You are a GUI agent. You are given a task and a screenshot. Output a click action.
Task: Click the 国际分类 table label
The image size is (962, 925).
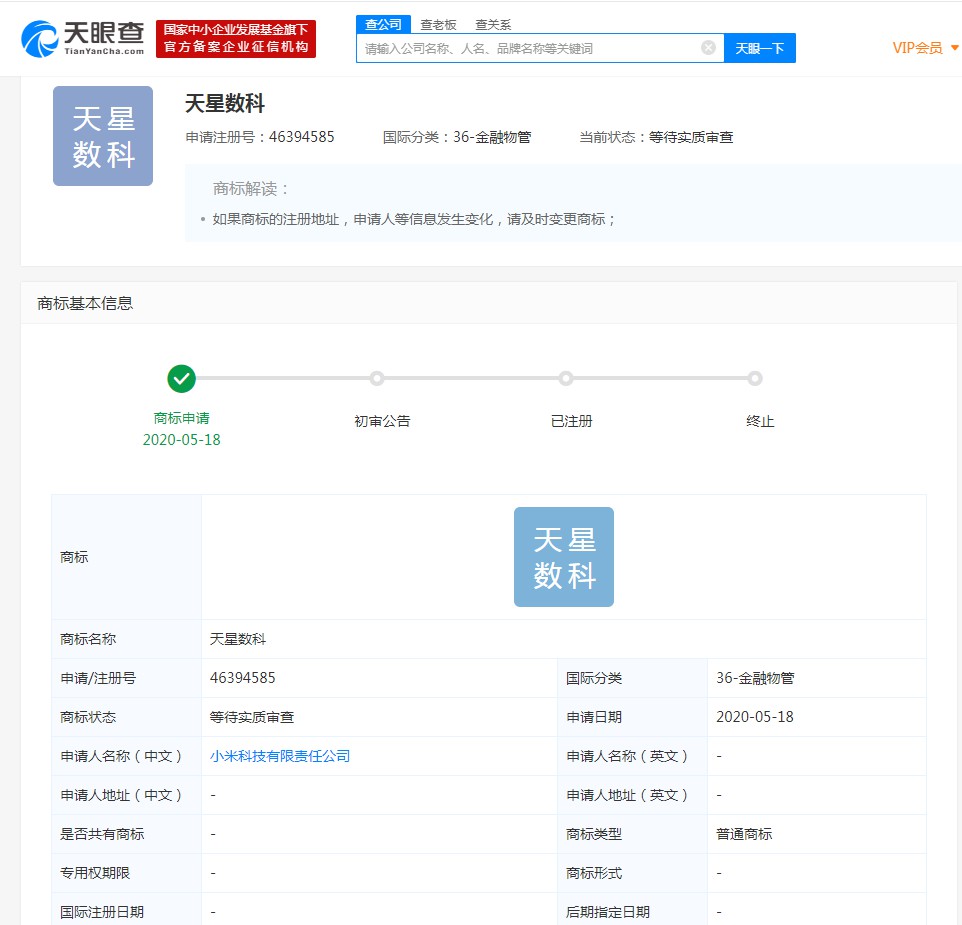(x=594, y=678)
